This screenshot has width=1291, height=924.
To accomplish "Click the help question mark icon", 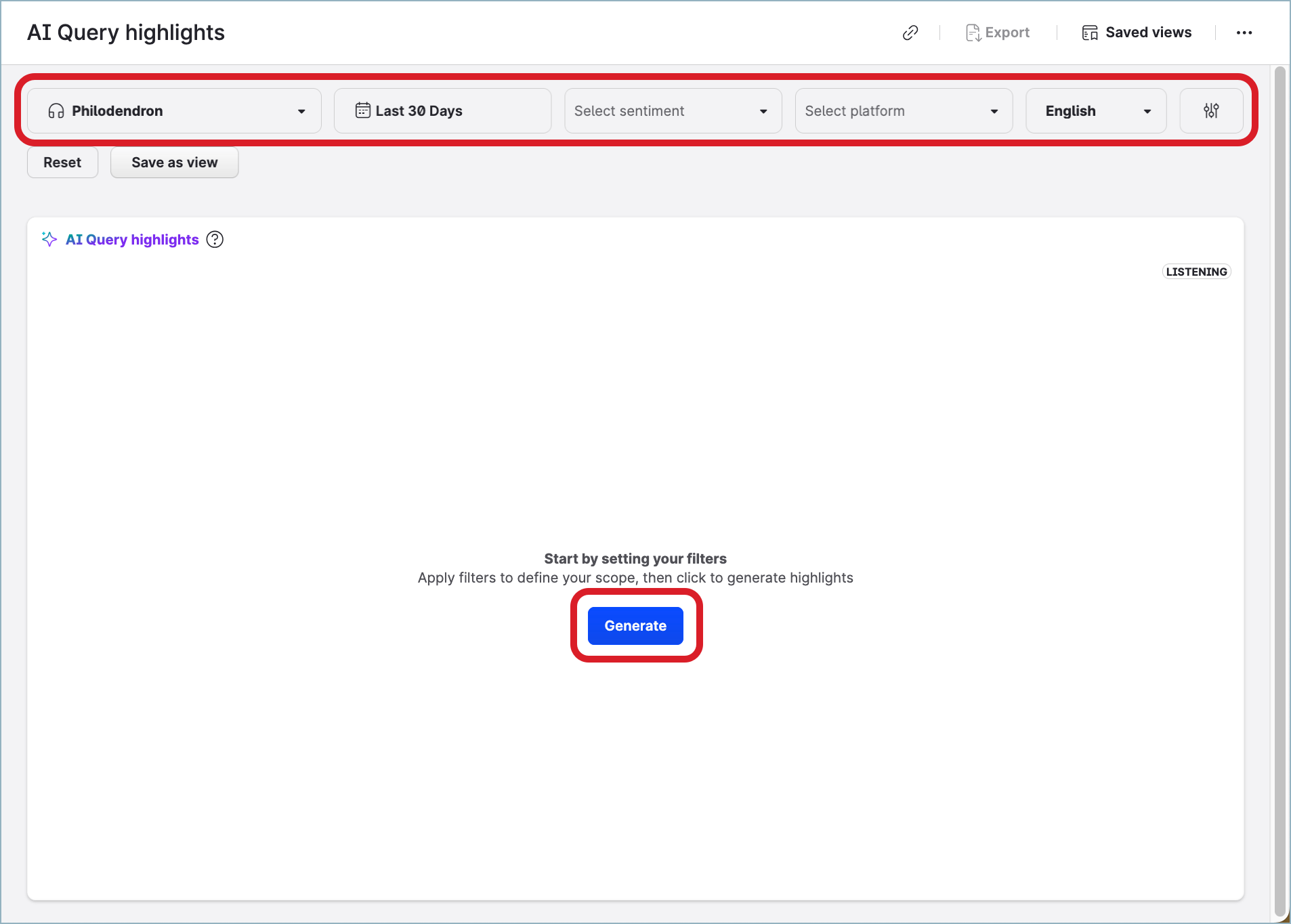I will [x=215, y=239].
